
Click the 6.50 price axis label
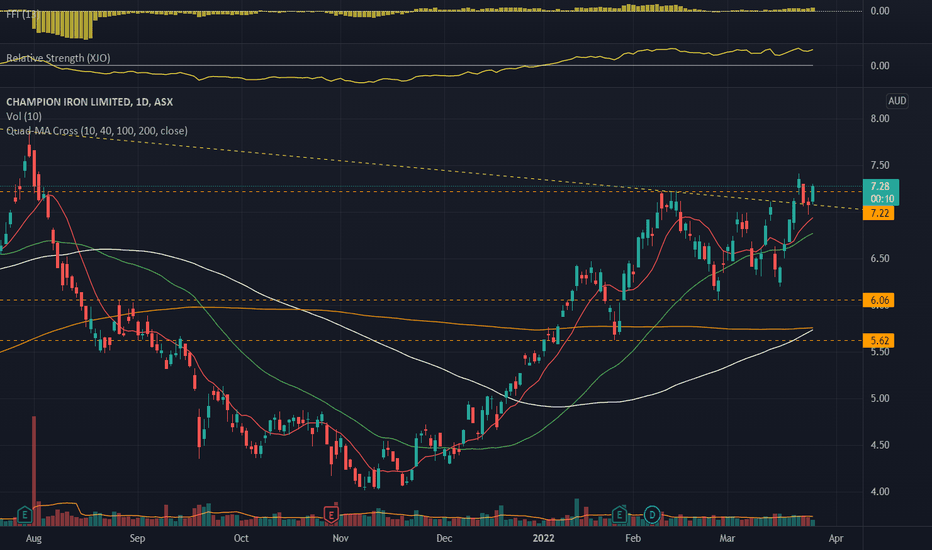click(880, 259)
